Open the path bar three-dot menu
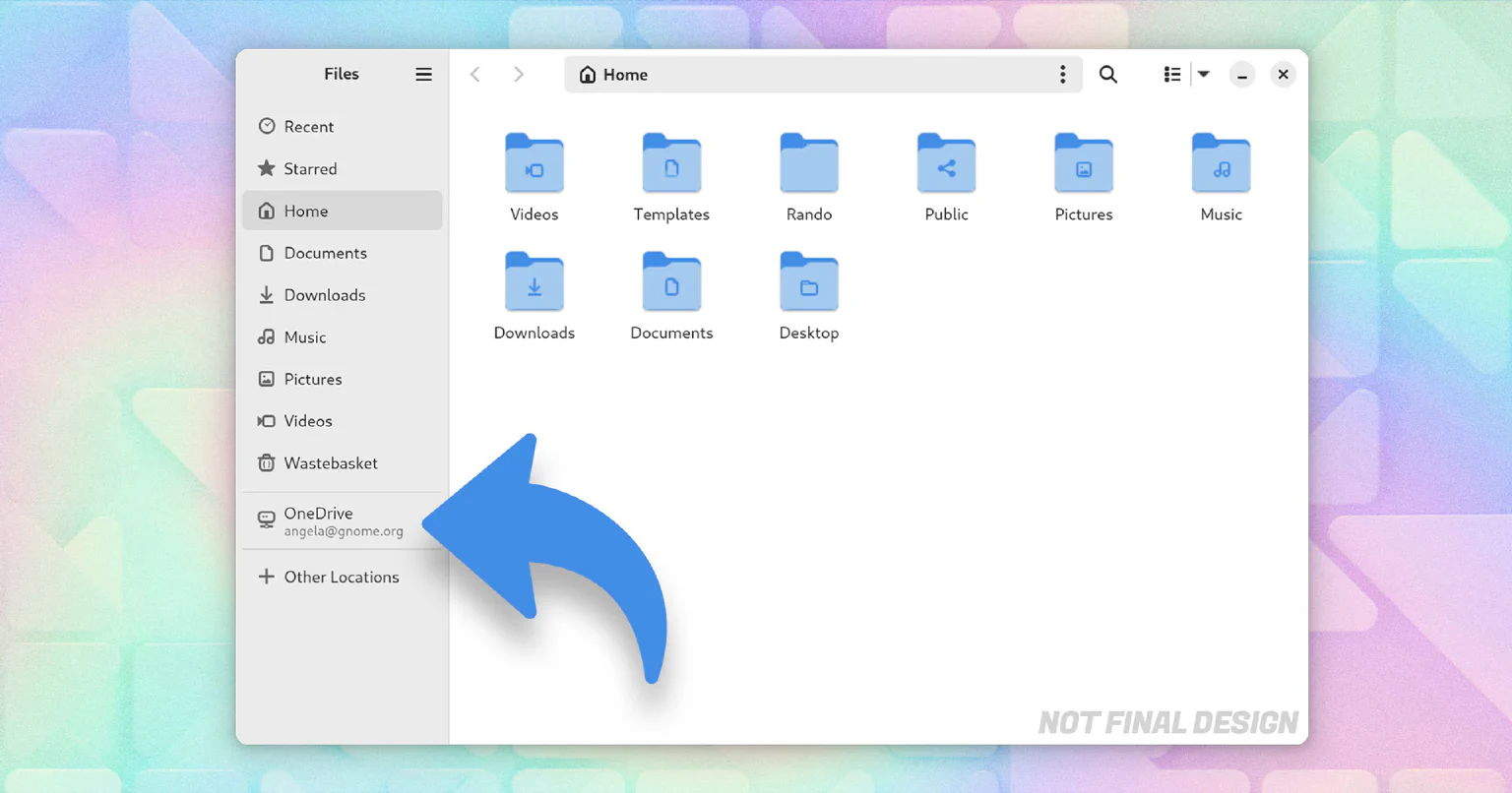 pyautogui.click(x=1062, y=75)
